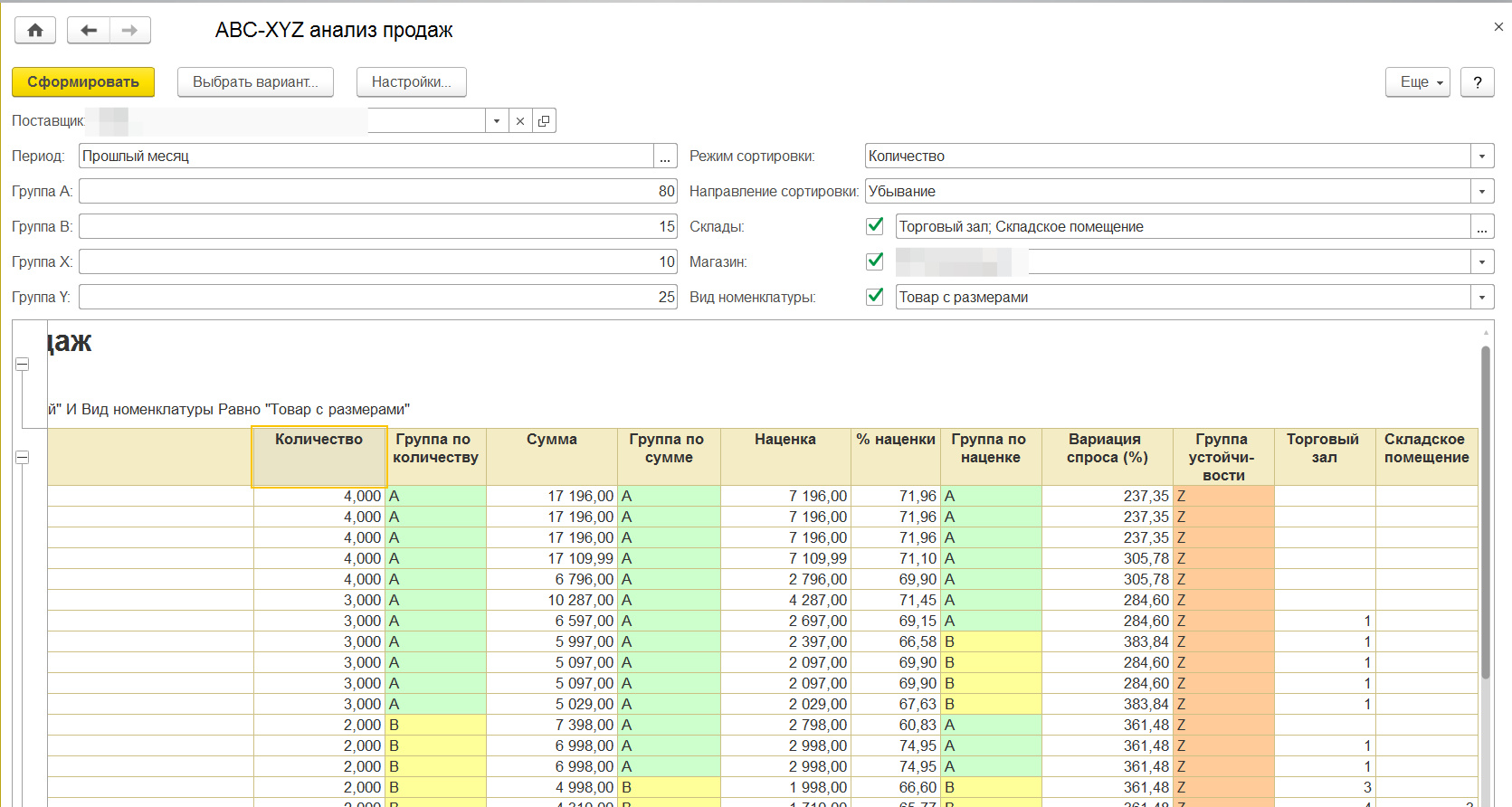The width and height of the screenshot is (1512, 807).
Task: Open the Склады selection ellipsis button
Action: [x=1481, y=227]
